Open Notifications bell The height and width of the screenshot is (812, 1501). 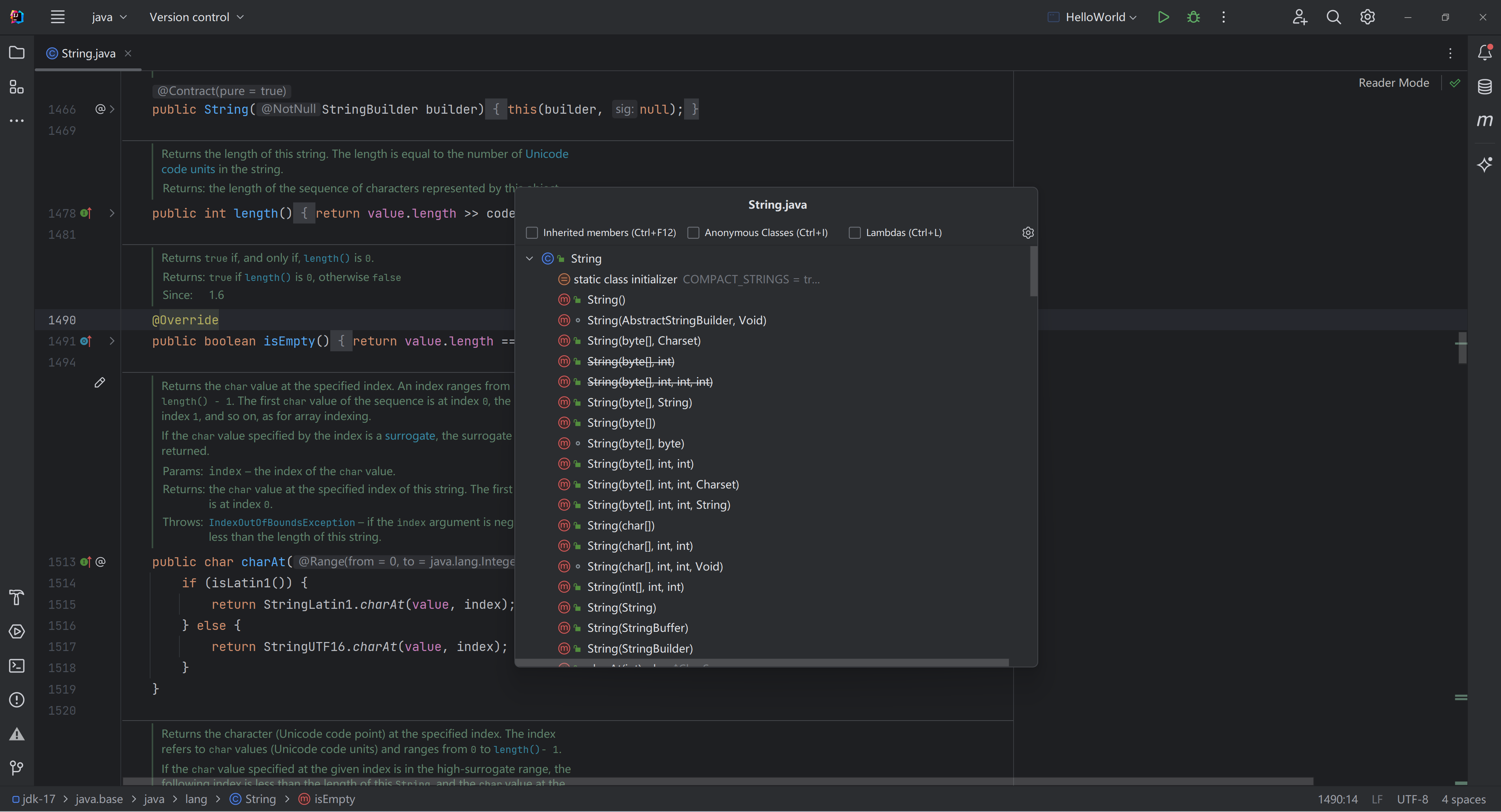click(x=1485, y=53)
